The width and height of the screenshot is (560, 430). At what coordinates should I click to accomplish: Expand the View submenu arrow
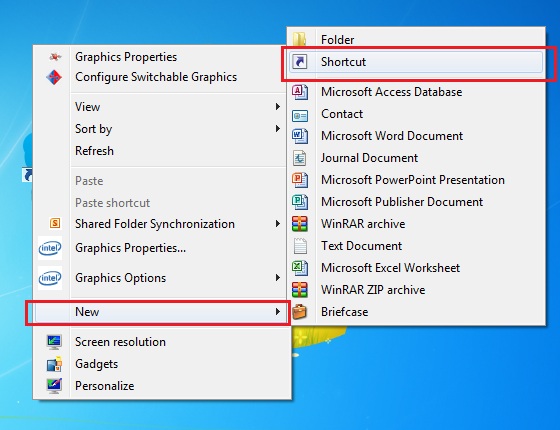(278, 107)
